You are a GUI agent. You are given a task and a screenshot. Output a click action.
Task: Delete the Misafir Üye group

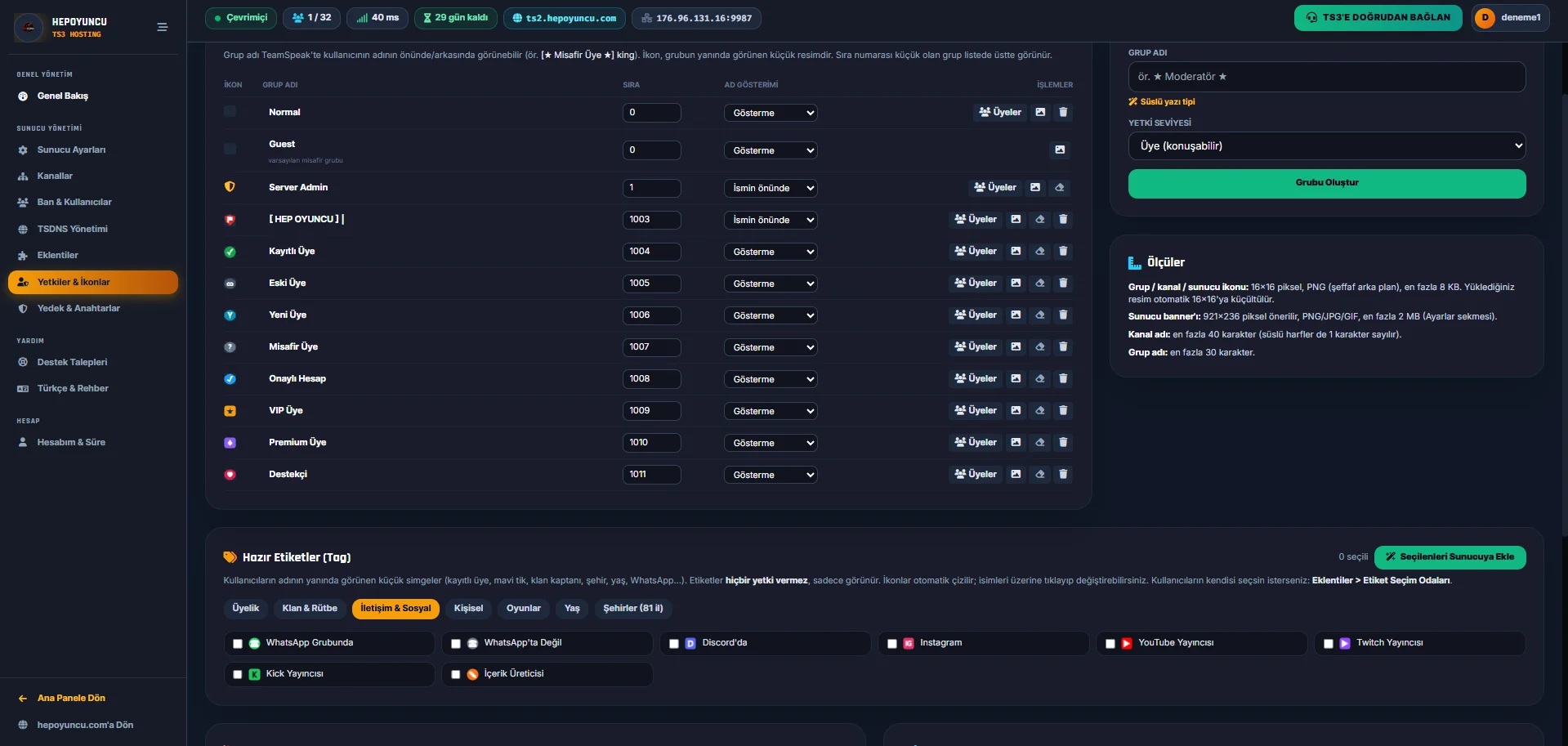point(1063,347)
